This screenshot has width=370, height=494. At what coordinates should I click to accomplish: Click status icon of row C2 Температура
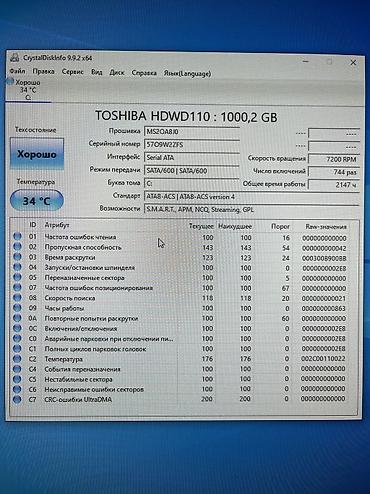17,359
